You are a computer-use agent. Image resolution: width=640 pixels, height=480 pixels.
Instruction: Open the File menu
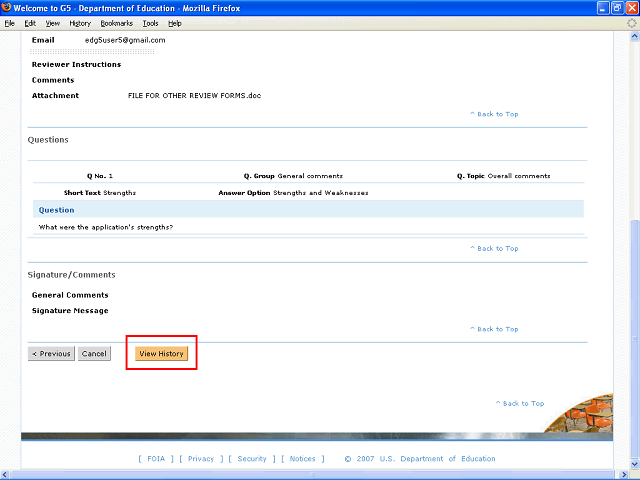click(x=9, y=23)
